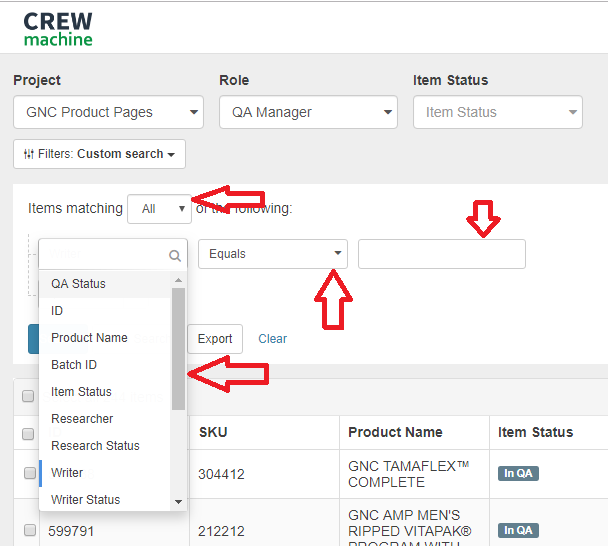Click the Clear link

(x=273, y=339)
